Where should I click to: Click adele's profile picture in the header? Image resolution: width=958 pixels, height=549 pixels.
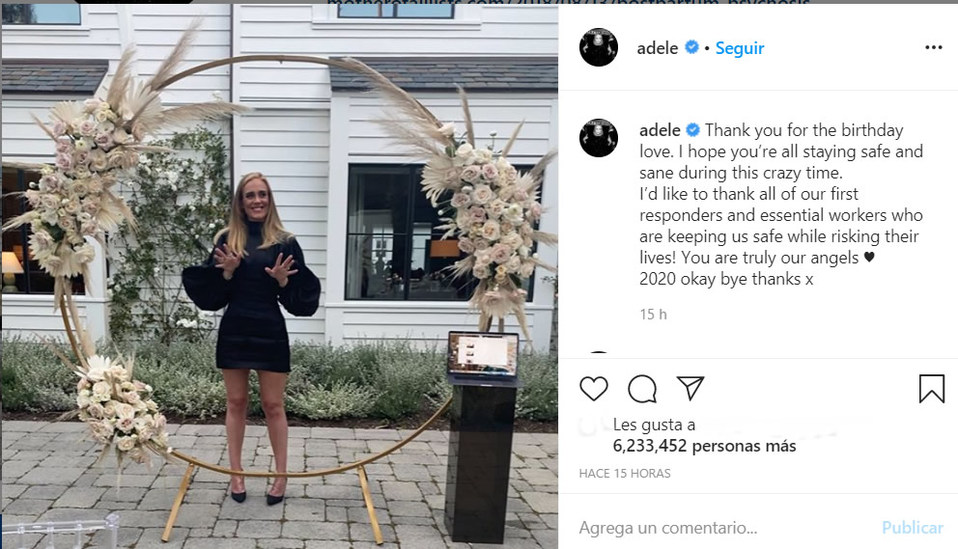click(x=598, y=47)
